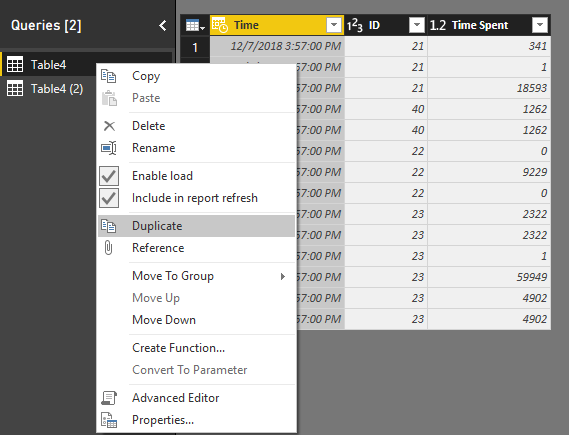Open Advanced Editor from the menu

[196, 398]
